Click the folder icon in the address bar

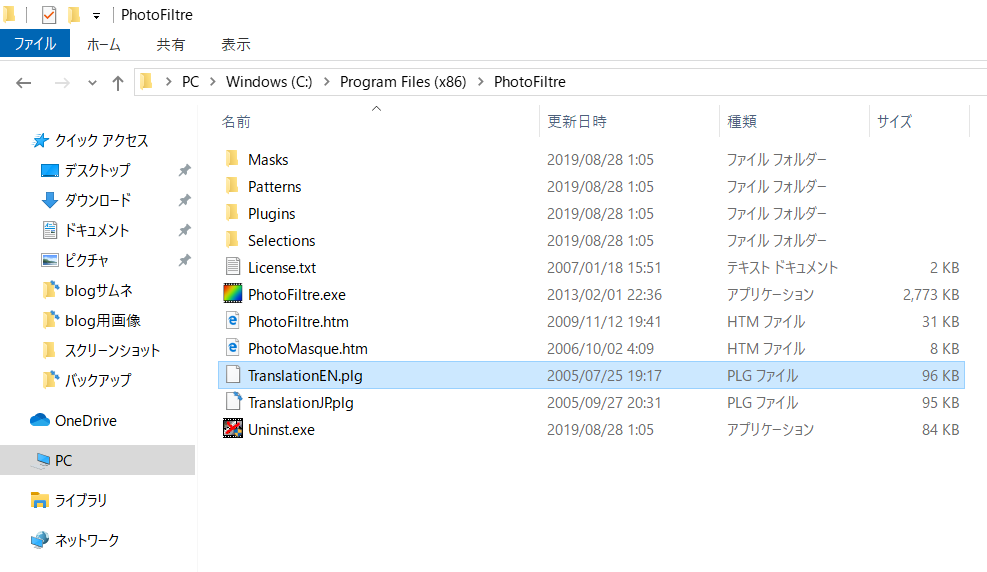[x=147, y=81]
